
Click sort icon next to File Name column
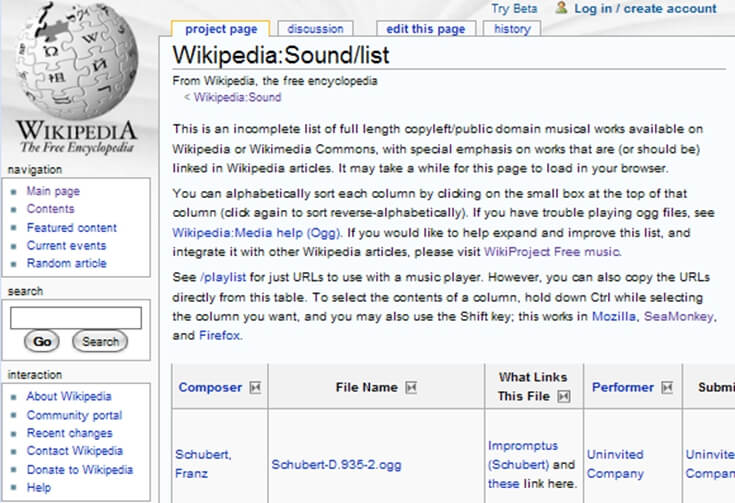click(x=411, y=388)
